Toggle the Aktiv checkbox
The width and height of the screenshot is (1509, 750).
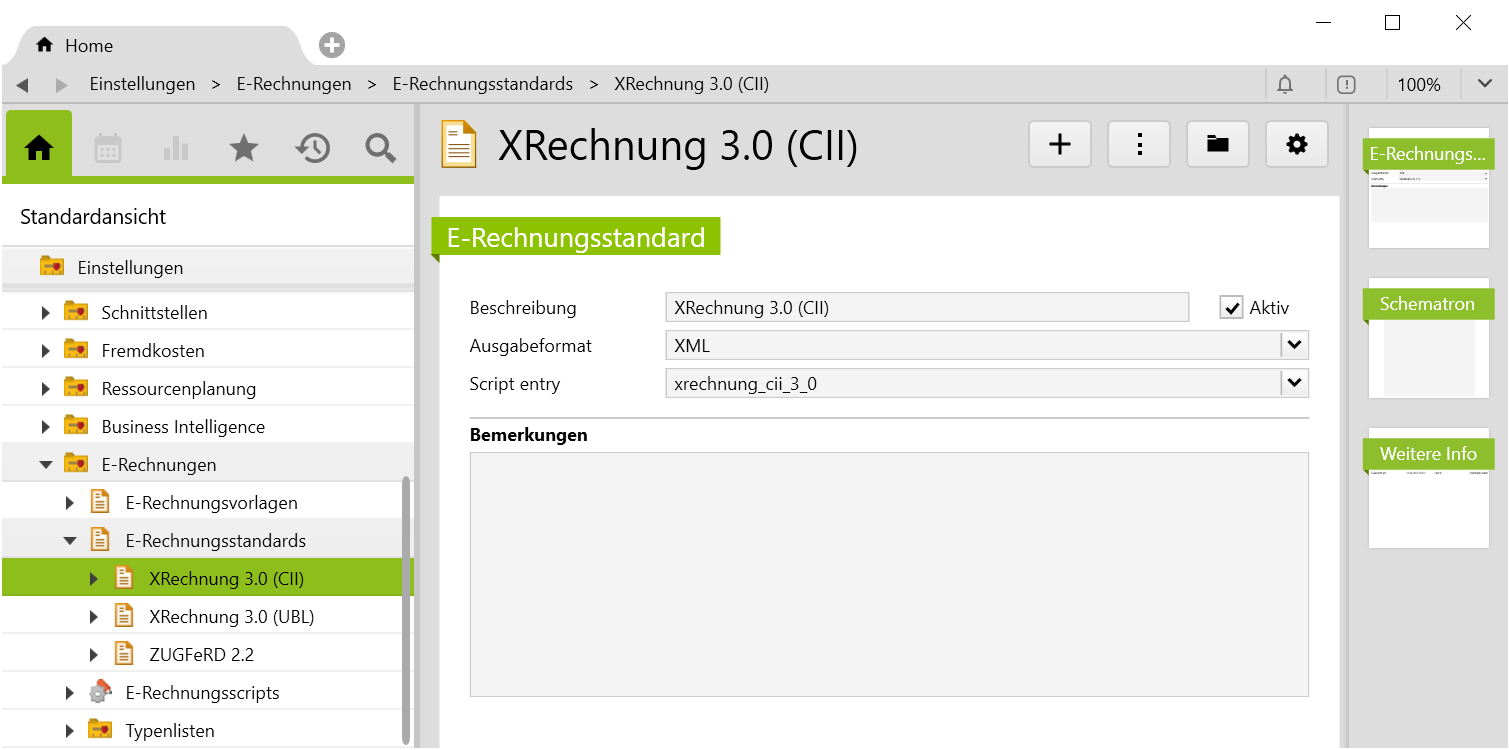pyautogui.click(x=1231, y=308)
